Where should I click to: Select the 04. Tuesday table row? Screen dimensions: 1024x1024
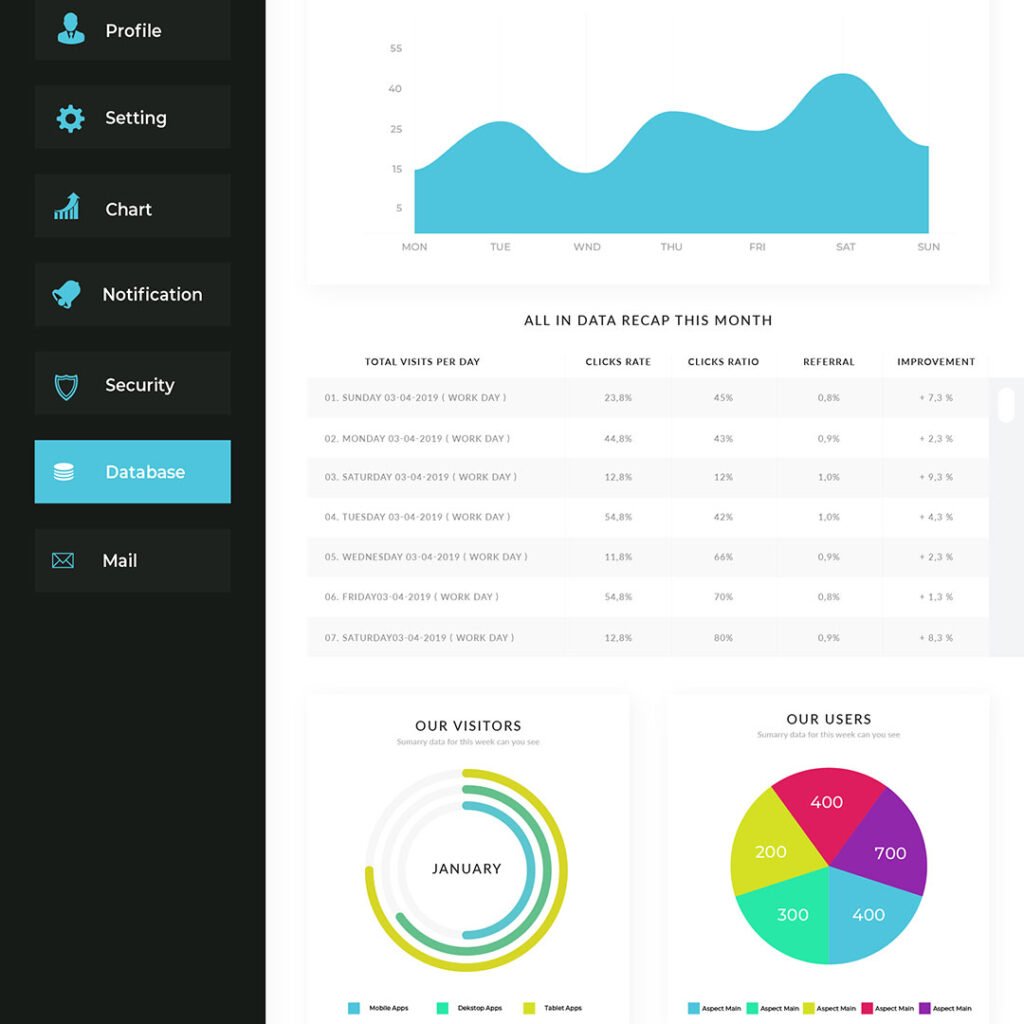click(647, 517)
